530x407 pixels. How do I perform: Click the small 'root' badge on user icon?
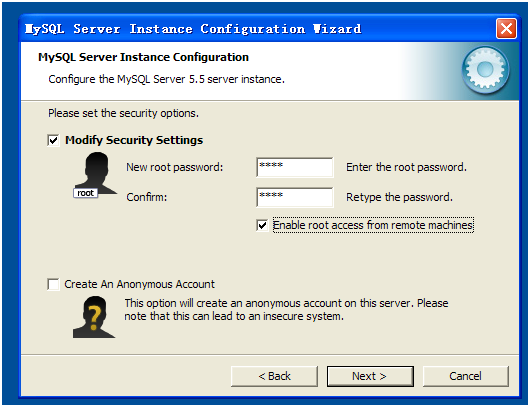coord(86,193)
